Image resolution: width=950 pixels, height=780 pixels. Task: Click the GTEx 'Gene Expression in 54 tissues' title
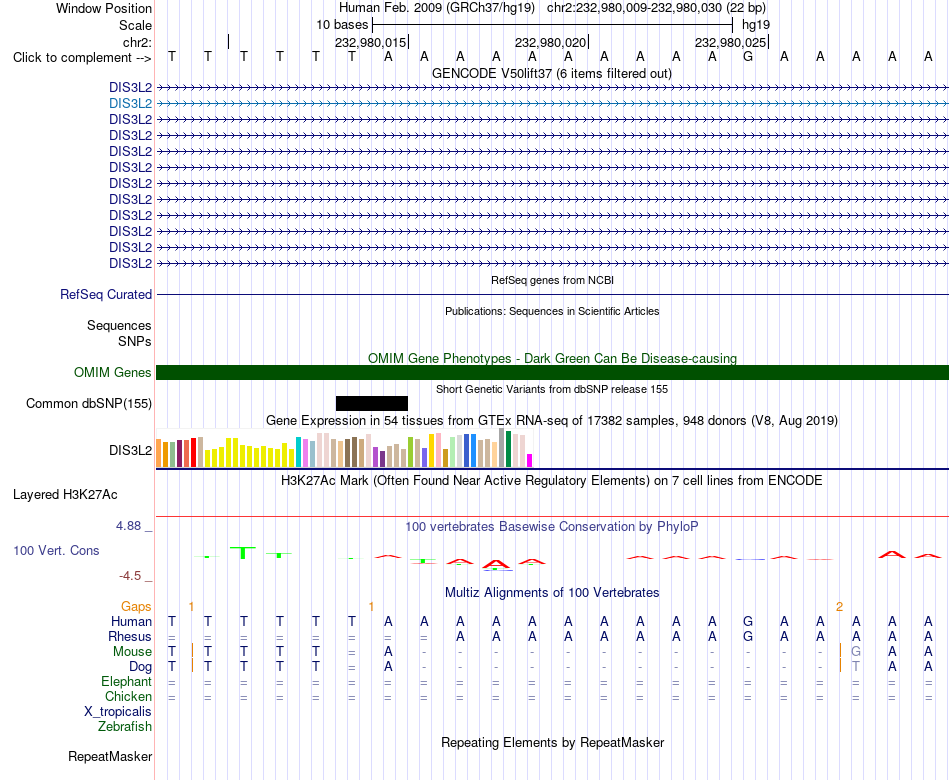click(552, 421)
